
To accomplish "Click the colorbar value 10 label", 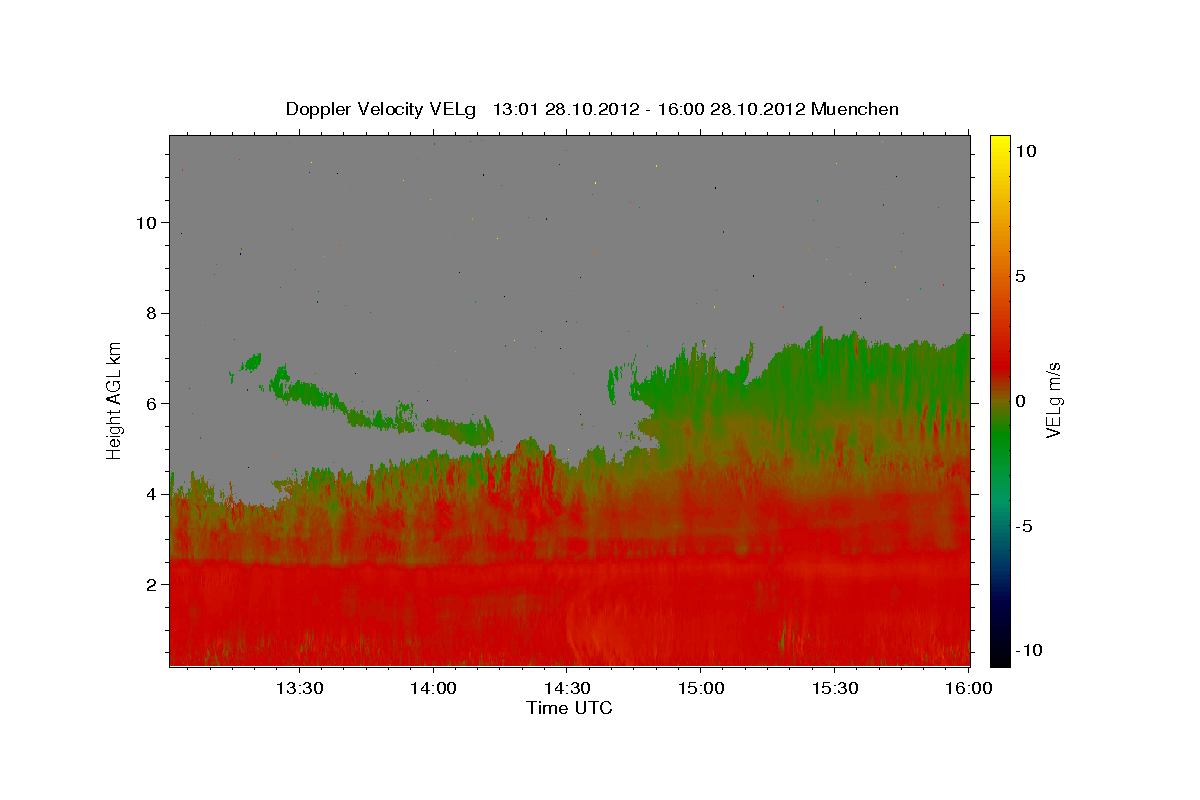I will pyautogui.click(x=1025, y=150).
